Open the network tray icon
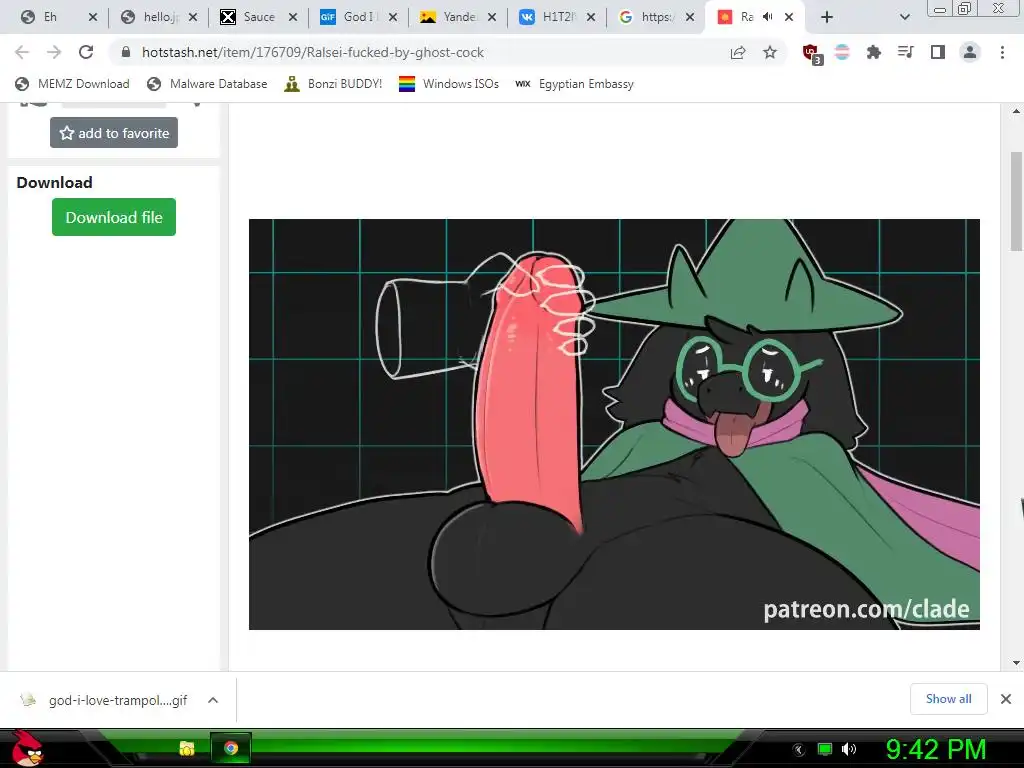Viewport: 1024px width, 768px height. coord(825,749)
